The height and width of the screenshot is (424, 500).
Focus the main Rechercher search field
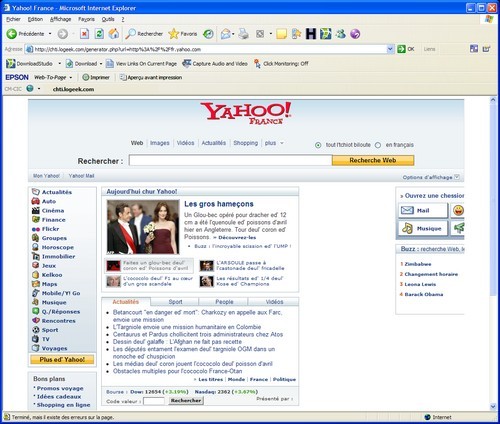tap(230, 160)
